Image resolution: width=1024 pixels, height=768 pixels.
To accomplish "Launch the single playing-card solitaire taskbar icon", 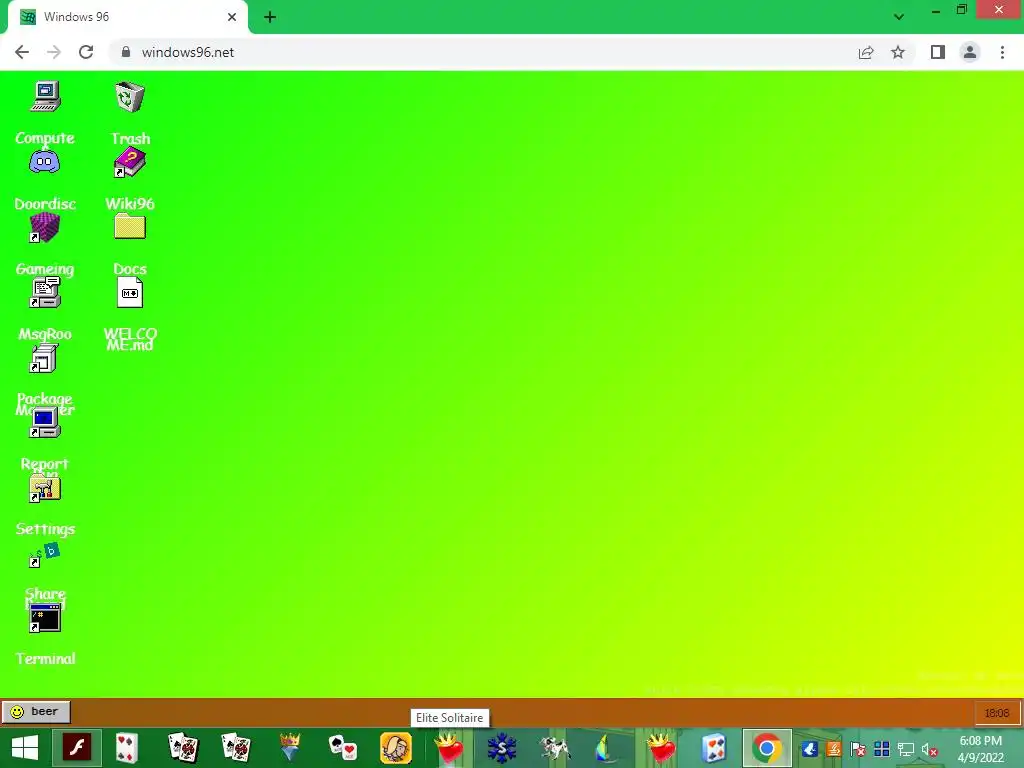I will (127, 748).
